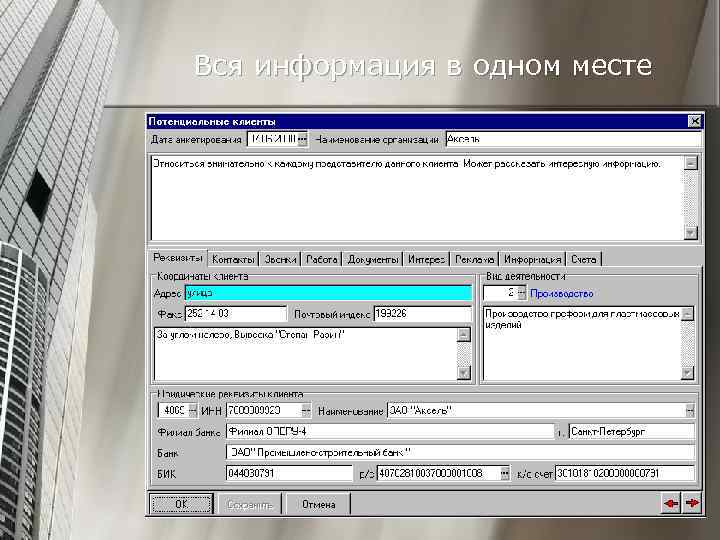
Task: Open the date picker next to Дата анкетирования
Action: [302, 140]
